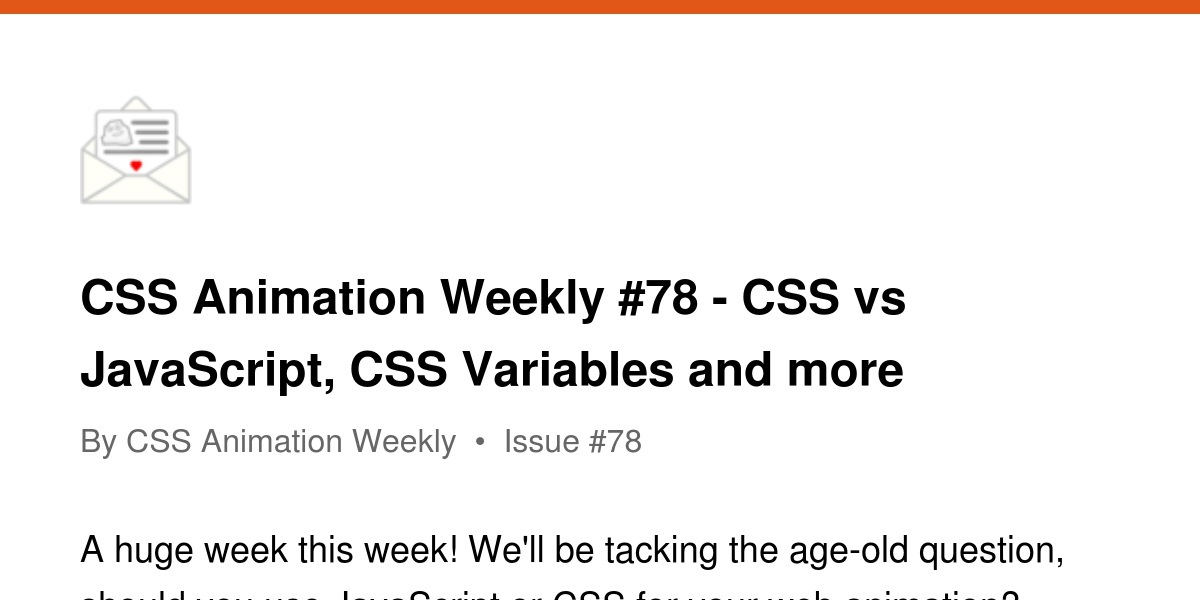Click the partially visible second paragraph line

tap(549, 594)
